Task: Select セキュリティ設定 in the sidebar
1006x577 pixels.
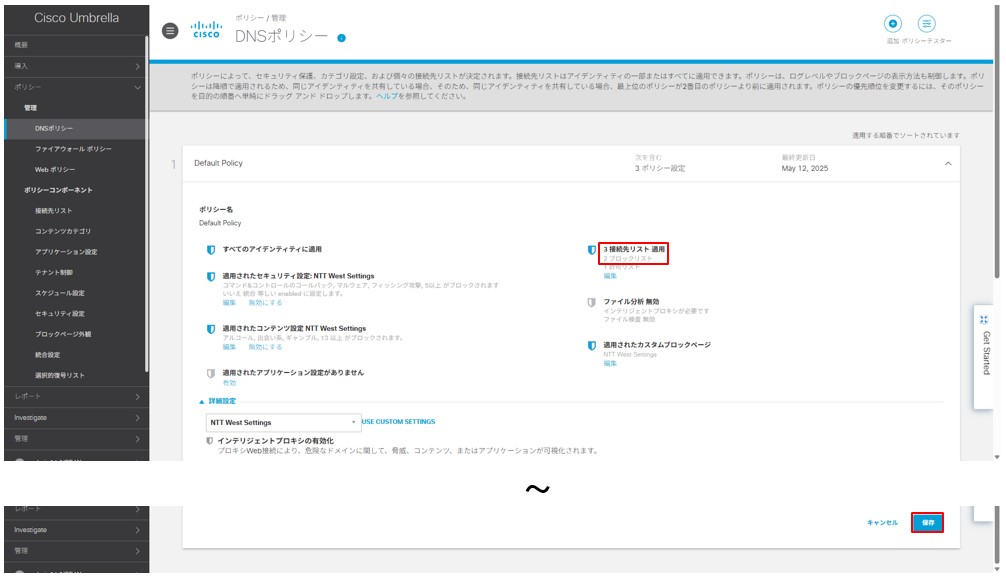Action: [60, 313]
